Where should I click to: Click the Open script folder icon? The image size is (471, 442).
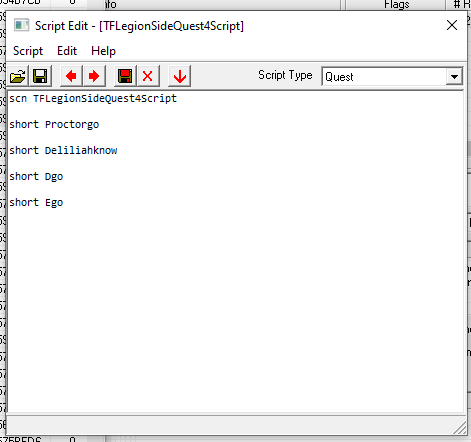point(18,76)
